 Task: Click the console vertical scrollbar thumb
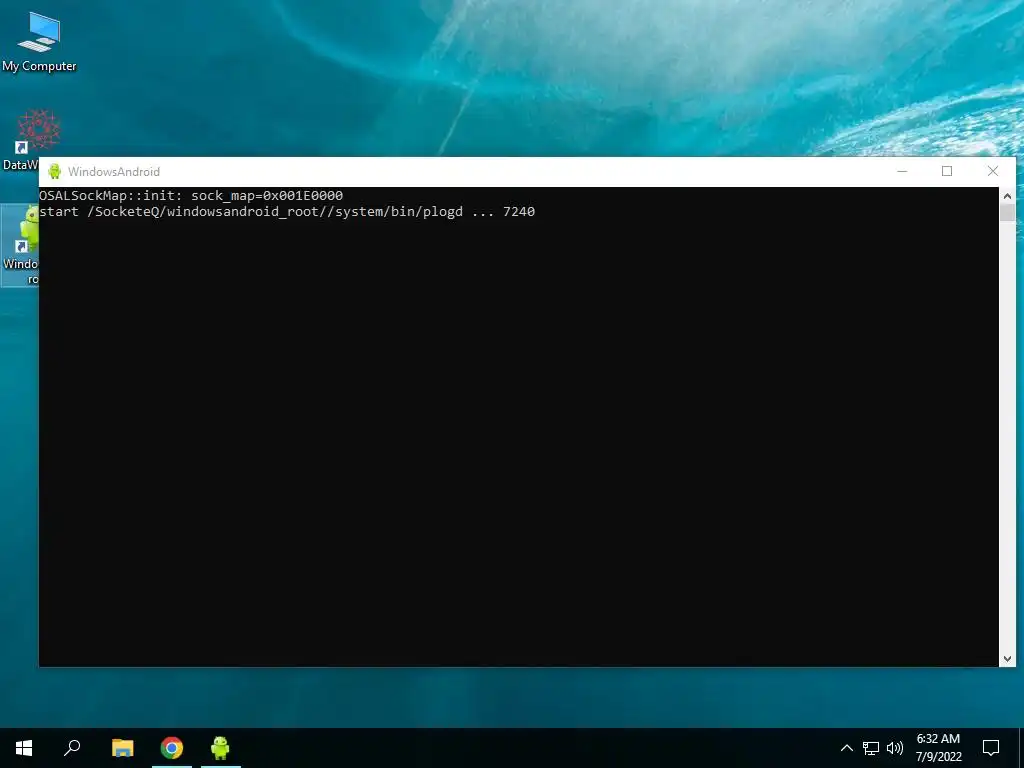1007,213
